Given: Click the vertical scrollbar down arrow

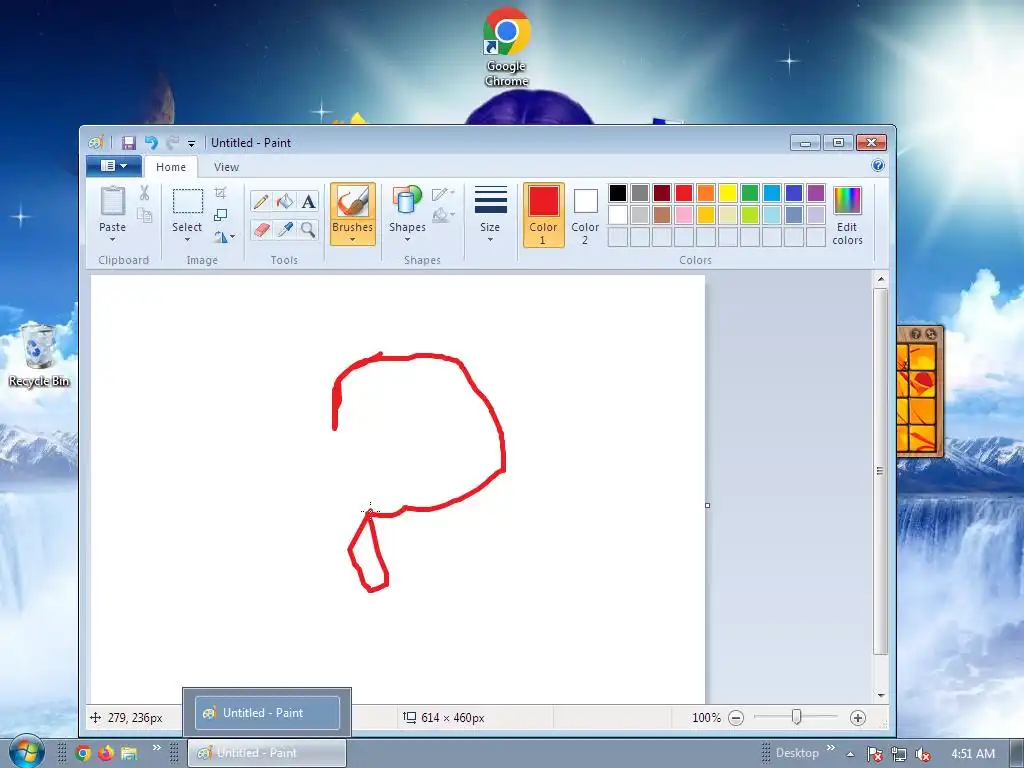Looking at the screenshot, I should (880, 696).
